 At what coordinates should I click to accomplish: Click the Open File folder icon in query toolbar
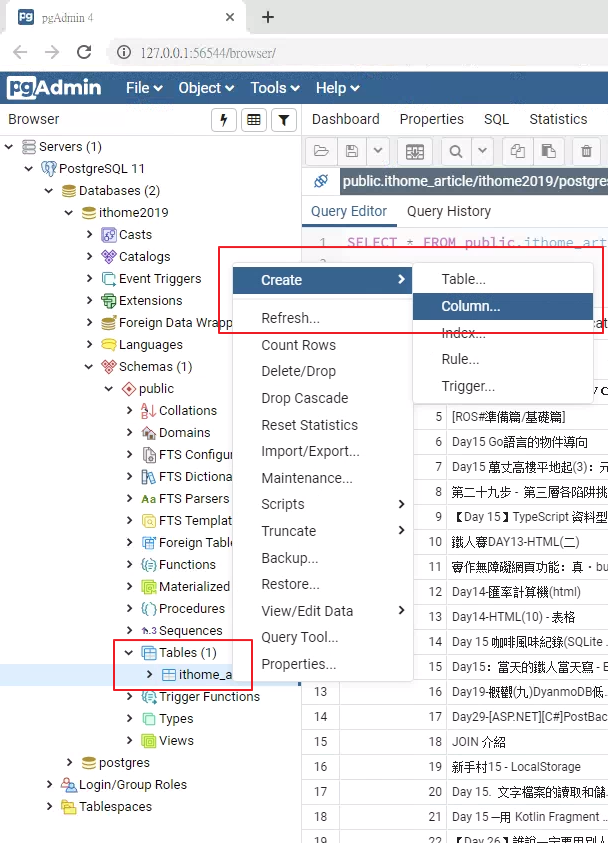[321, 151]
